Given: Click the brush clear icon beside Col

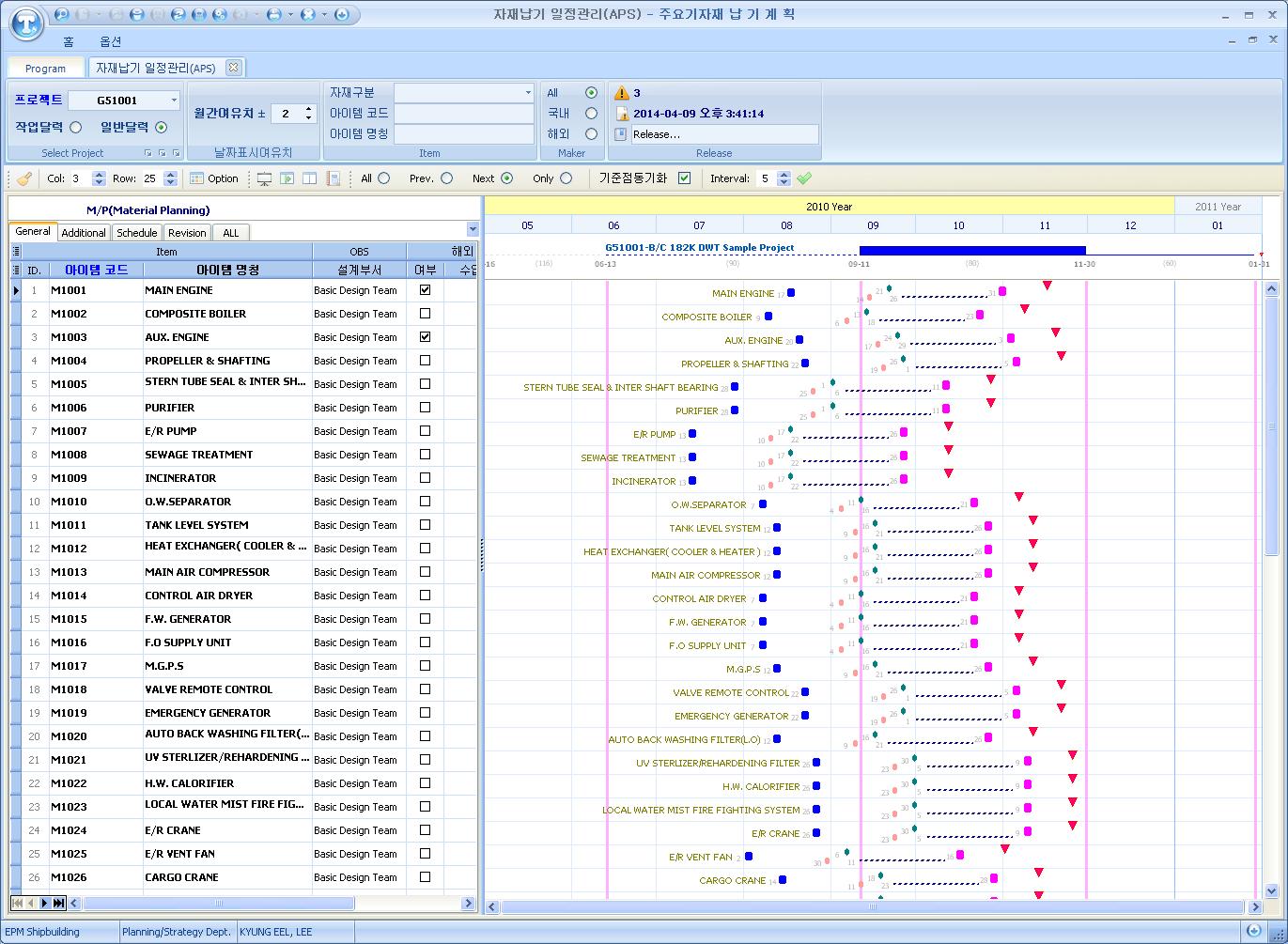Looking at the screenshot, I should pos(24,178).
